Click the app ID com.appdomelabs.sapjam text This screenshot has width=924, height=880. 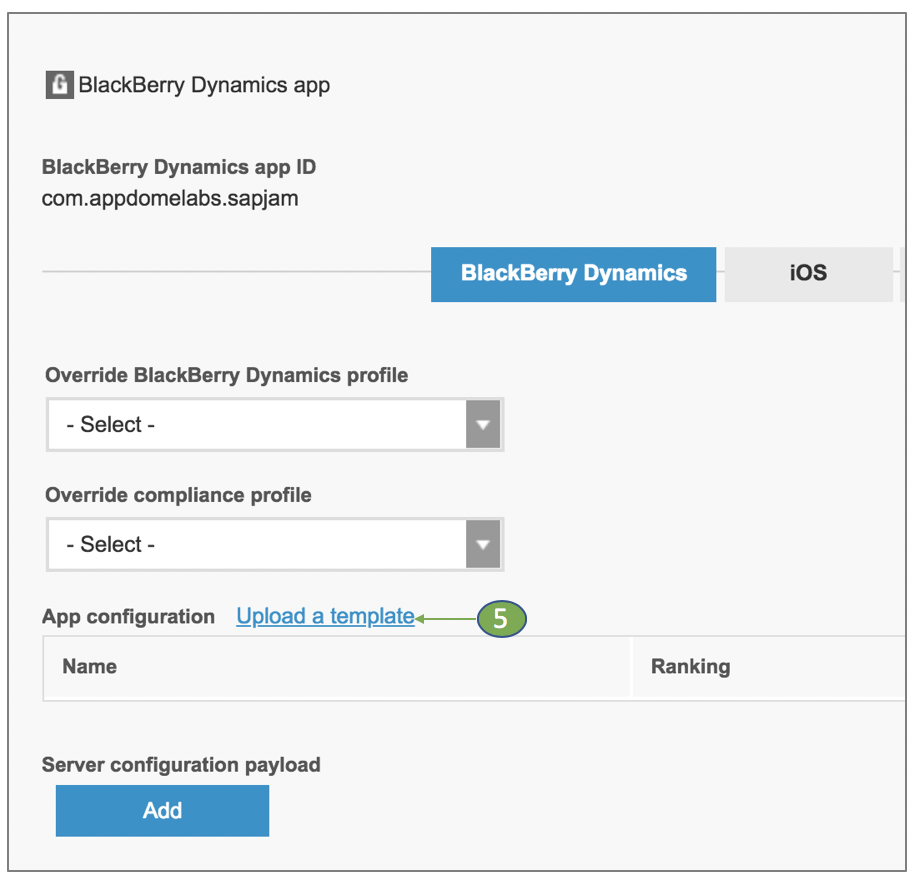(x=170, y=198)
